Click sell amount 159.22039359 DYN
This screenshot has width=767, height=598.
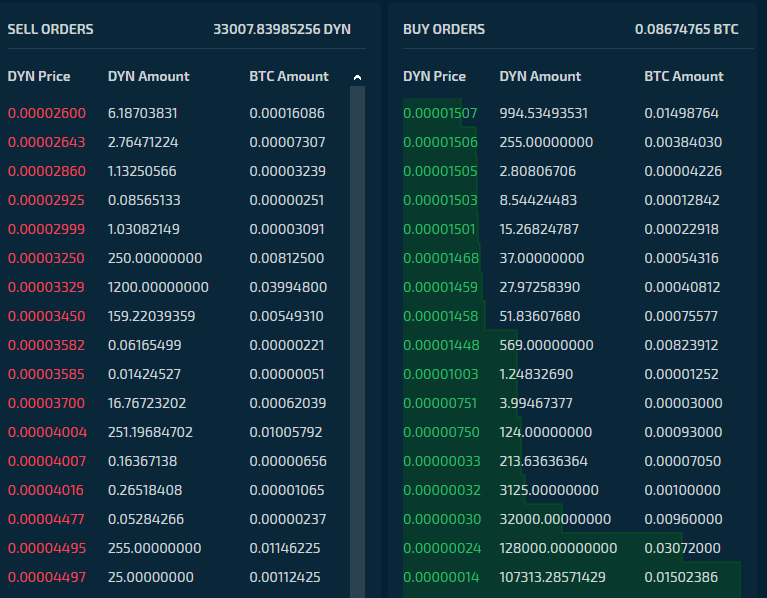(x=151, y=316)
